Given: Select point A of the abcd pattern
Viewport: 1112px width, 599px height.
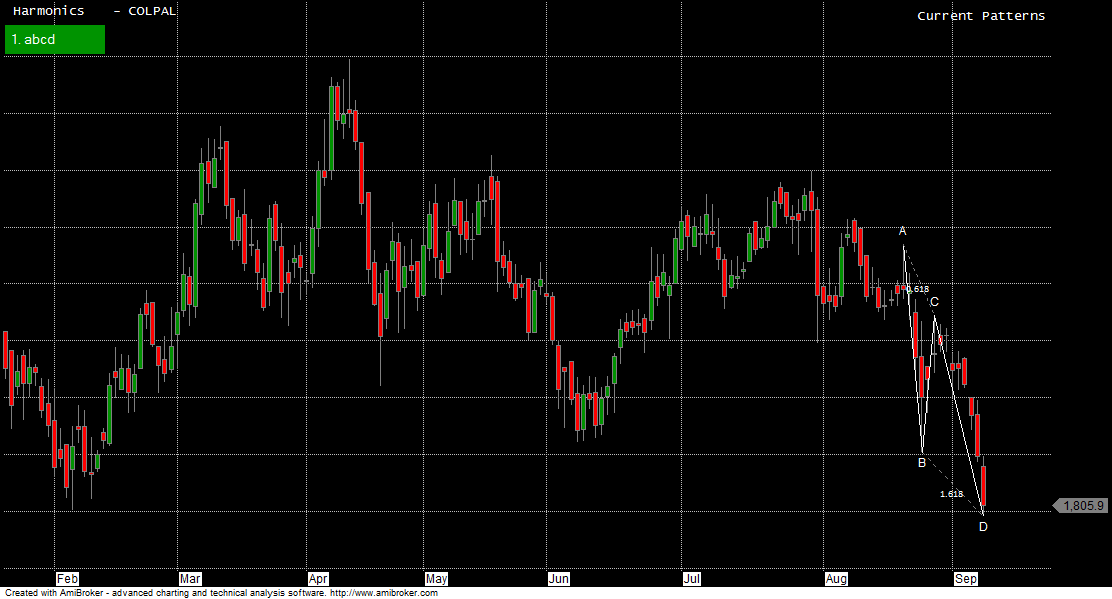Looking at the screenshot, I should 902,232.
